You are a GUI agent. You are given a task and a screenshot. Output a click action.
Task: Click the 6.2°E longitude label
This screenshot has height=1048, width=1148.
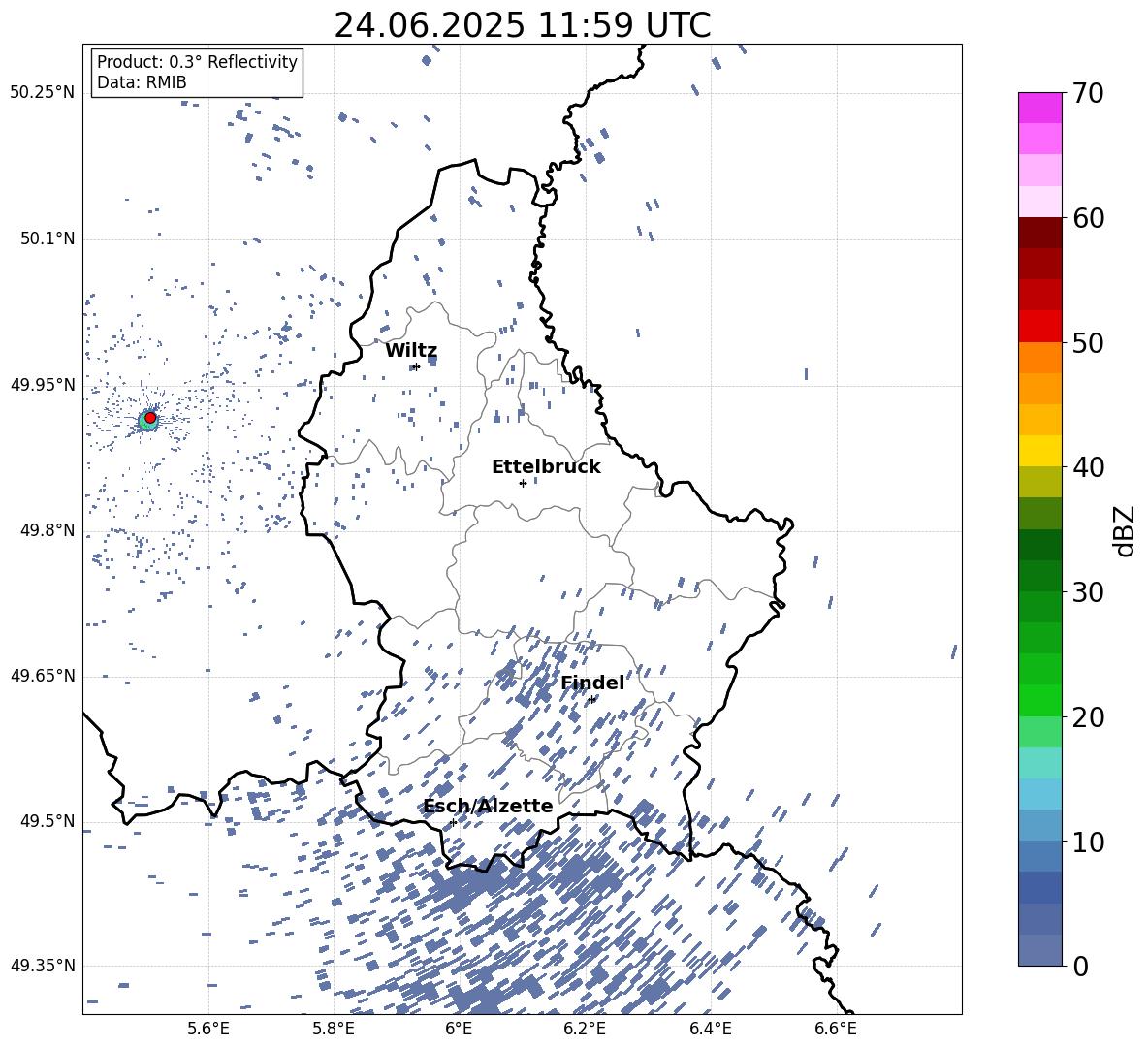pos(585,1029)
